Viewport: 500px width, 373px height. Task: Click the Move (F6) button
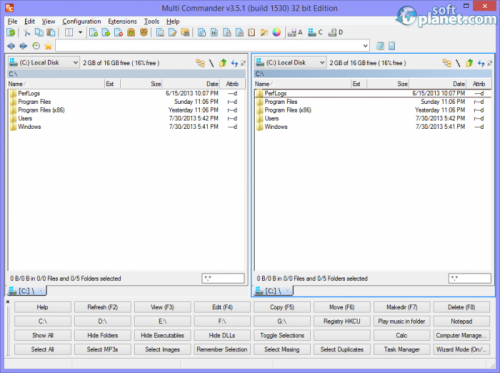[x=342, y=307]
